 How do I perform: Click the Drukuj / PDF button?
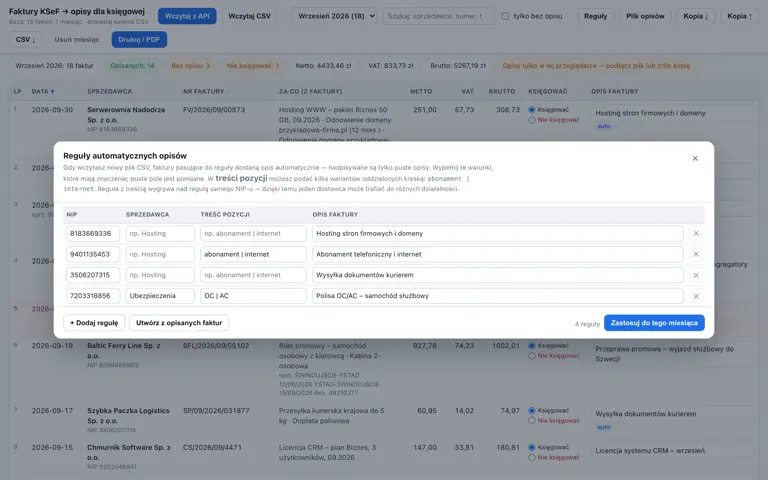139,40
